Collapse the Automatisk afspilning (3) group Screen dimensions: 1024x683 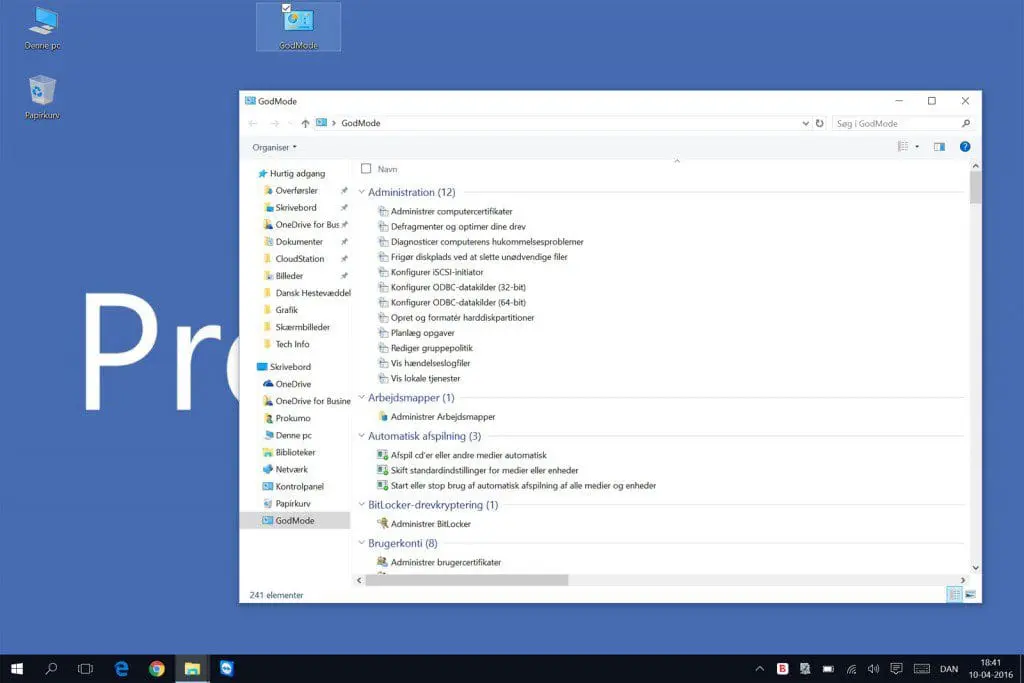(x=361, y=436)
